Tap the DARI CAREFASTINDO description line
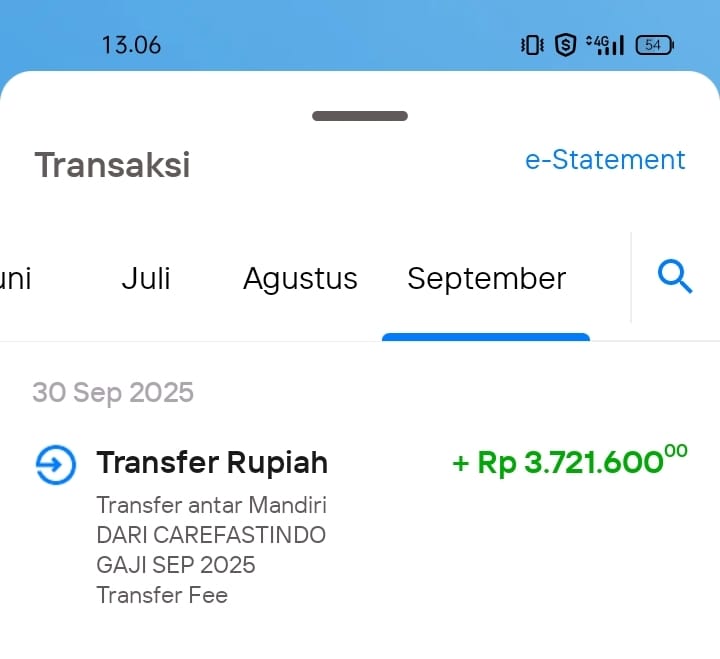720x659 pixels. (211, 535)
